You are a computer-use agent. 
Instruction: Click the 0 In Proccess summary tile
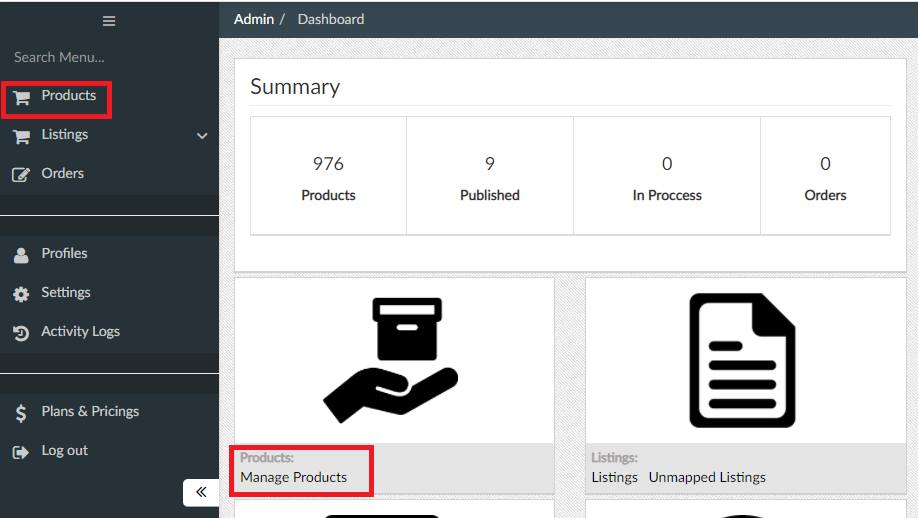(667, 176)
